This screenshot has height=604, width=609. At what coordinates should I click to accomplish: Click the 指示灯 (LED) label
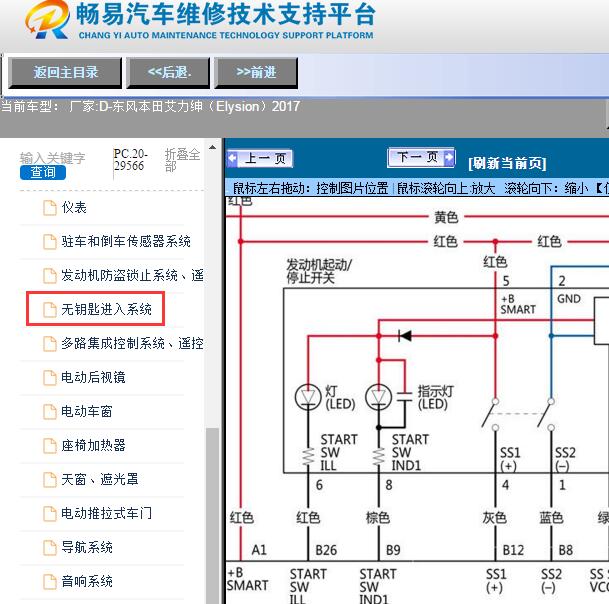tap(435, 398)
